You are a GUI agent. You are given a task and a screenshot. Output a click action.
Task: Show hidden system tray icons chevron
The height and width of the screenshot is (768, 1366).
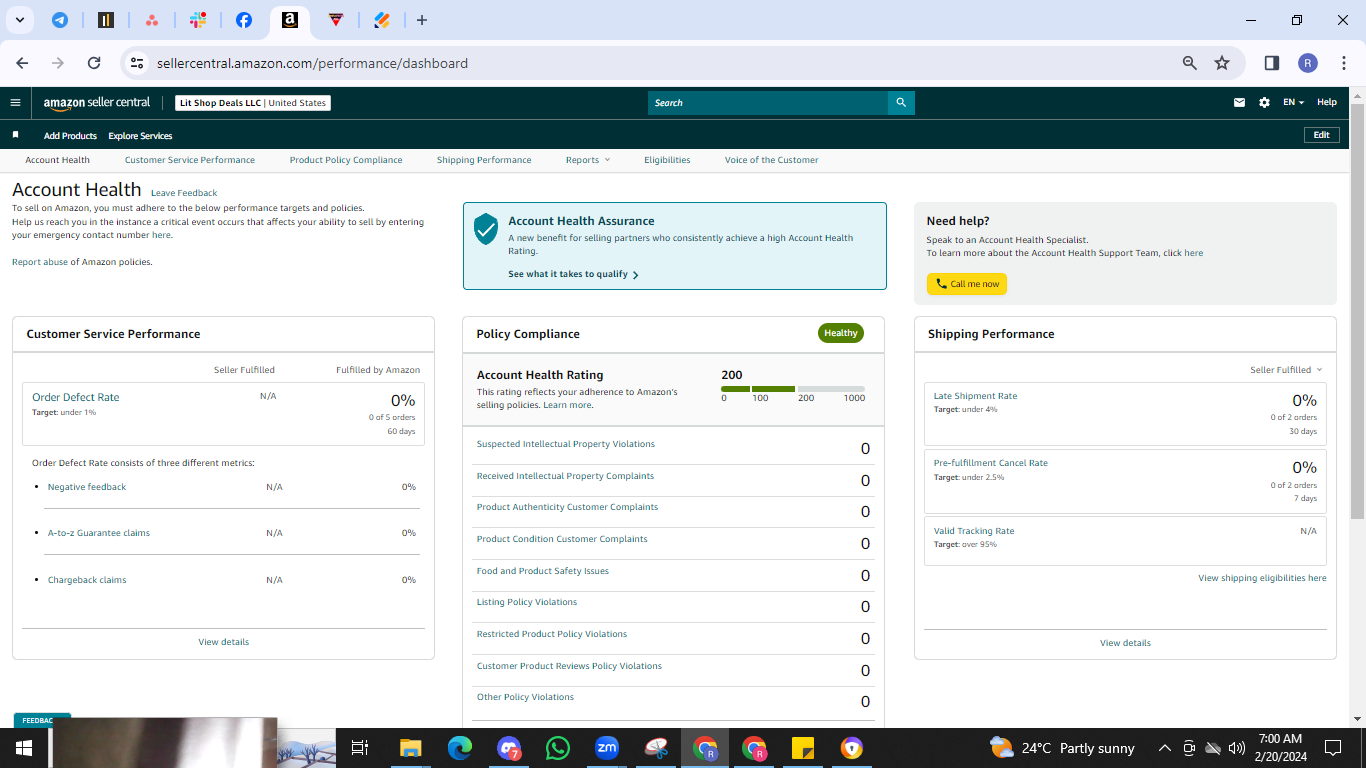click(1164, 748)
